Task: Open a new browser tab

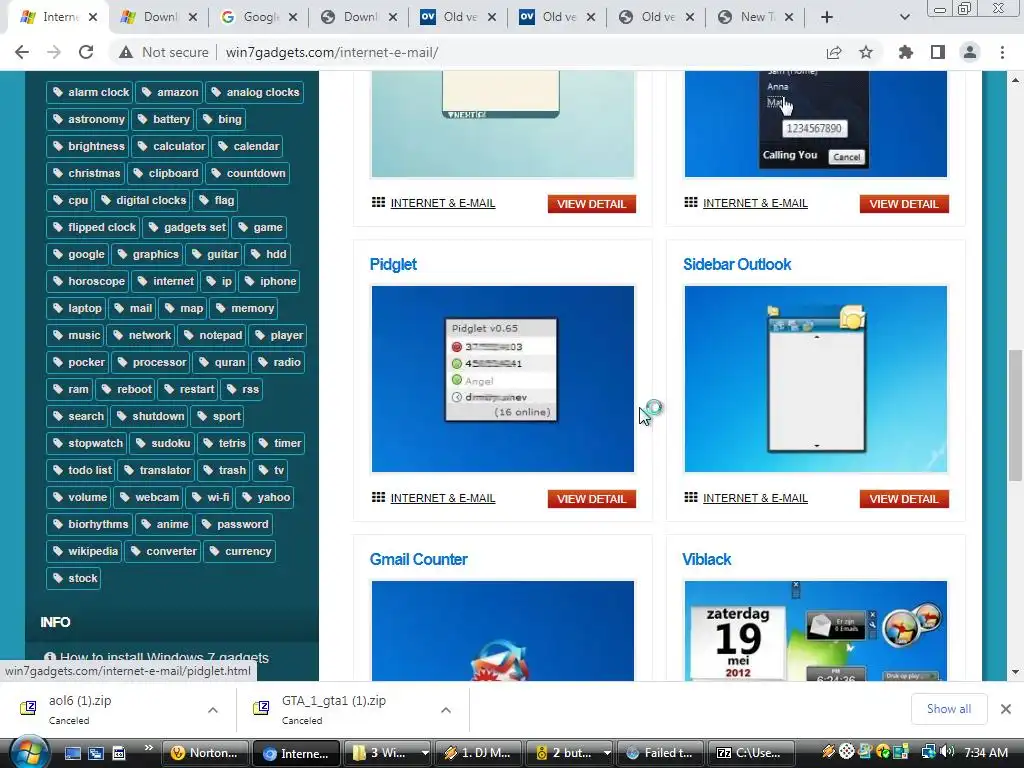Action: click(827, 17)
